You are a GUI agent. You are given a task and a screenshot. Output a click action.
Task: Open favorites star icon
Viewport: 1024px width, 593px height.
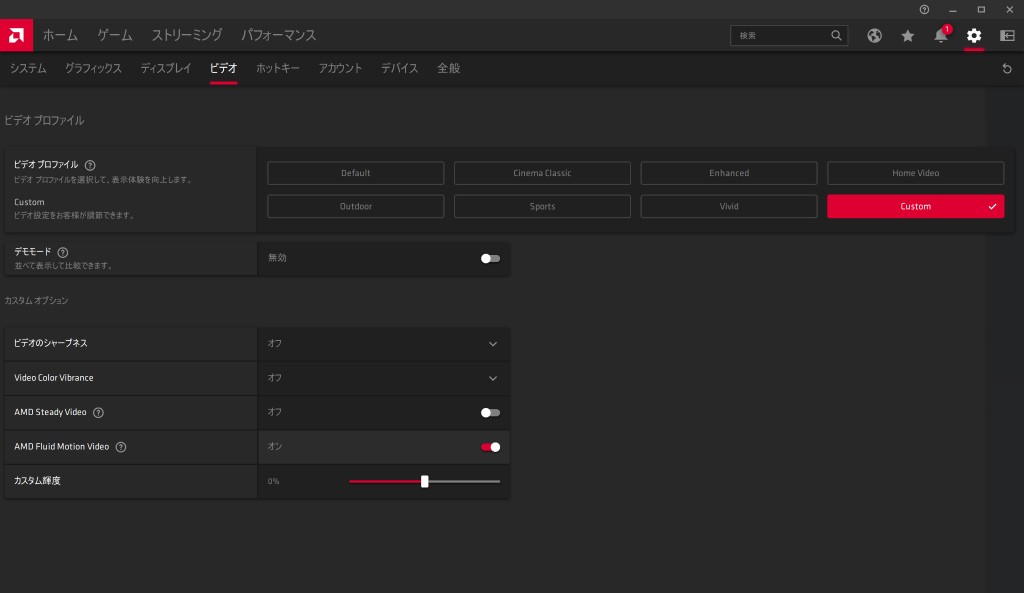click(907, 36)
